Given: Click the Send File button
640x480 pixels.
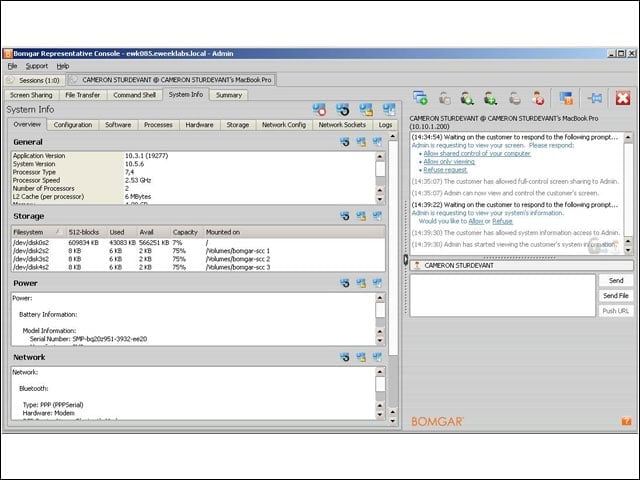Looking at the screenshot, I should [616, 296].
